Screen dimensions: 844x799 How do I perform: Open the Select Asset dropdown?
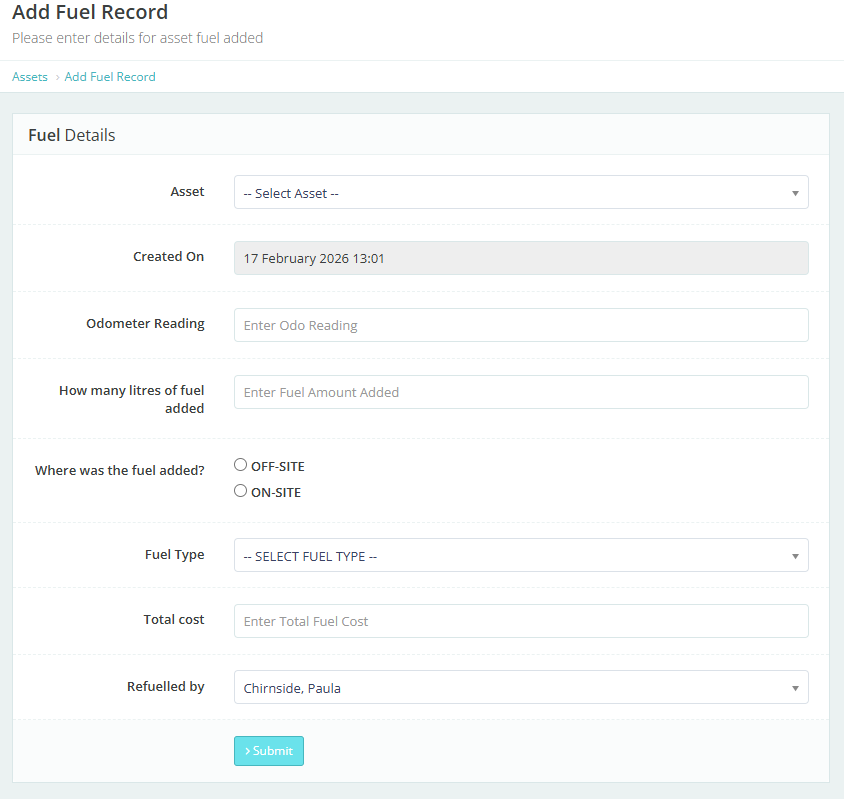pos(521,193)
